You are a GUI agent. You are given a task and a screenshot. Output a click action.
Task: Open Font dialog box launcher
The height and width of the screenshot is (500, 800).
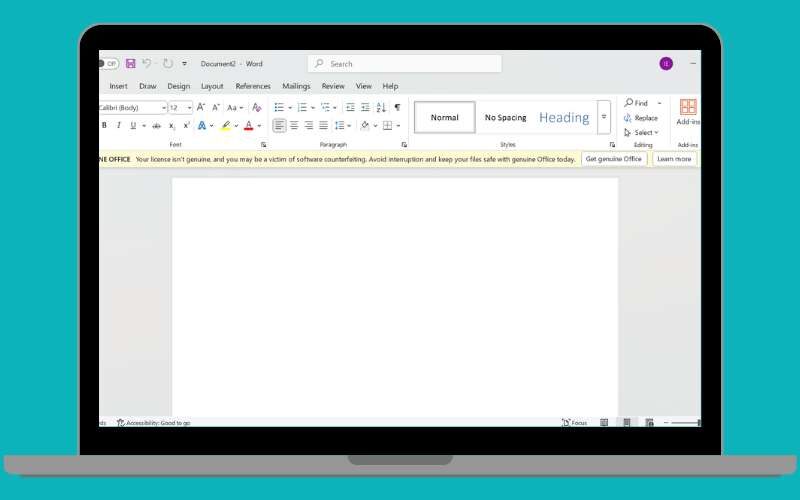point(263,145)
